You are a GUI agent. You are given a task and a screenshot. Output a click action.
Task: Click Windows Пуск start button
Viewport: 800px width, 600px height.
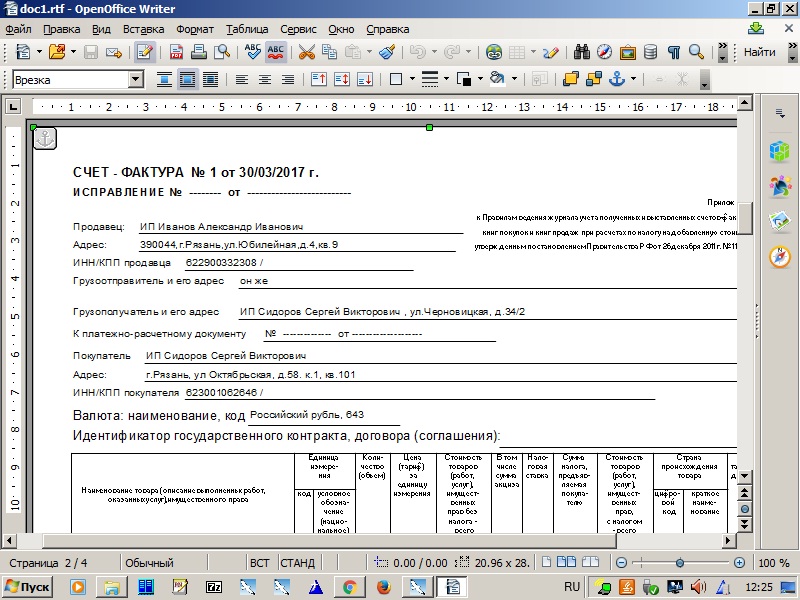point(28,586)
